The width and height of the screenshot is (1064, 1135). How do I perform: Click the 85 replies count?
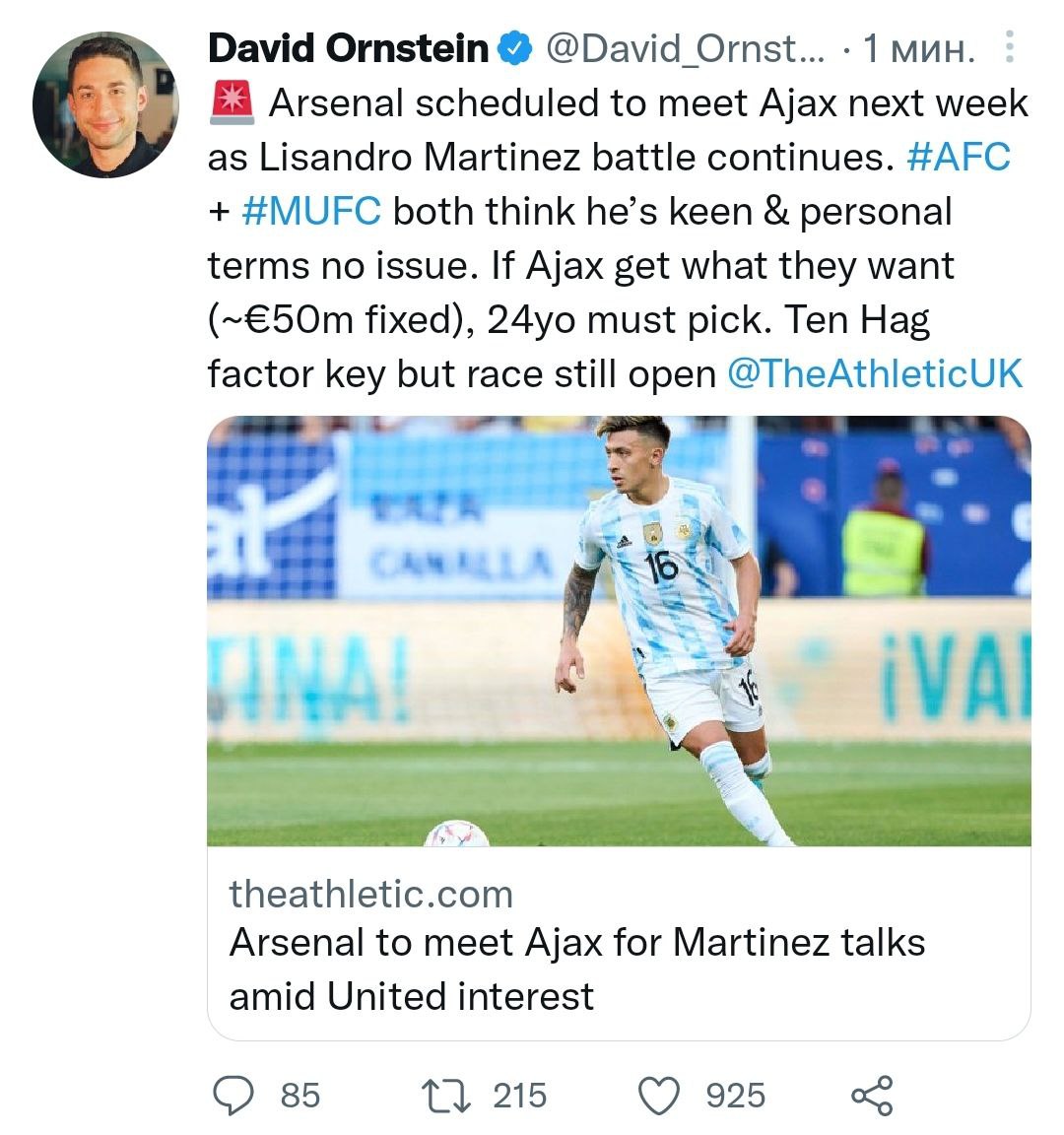(300, 1095)
